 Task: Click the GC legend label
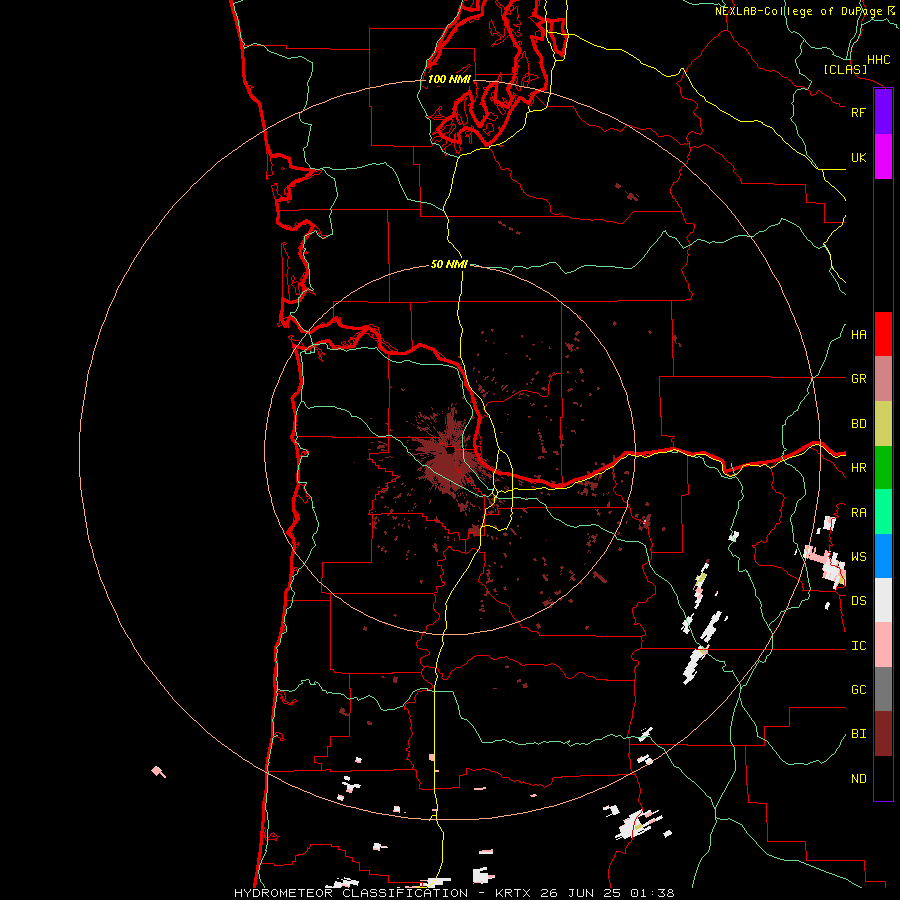(x=858, y=690)
